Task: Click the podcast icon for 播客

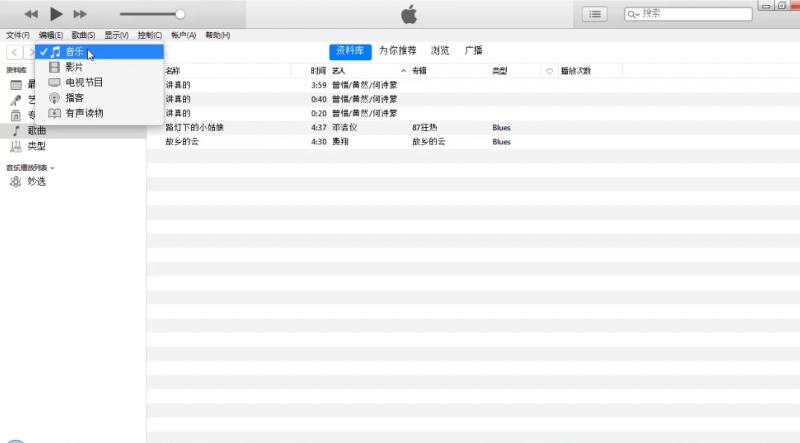Action: pyautogui.click(x=54, y=97)
